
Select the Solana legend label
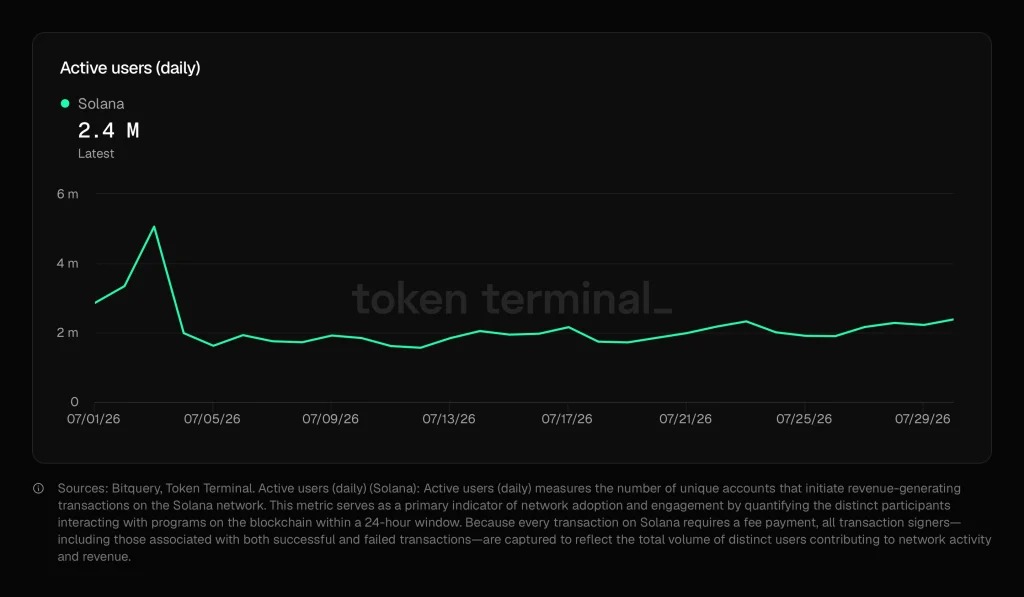[x=101, y=104]
